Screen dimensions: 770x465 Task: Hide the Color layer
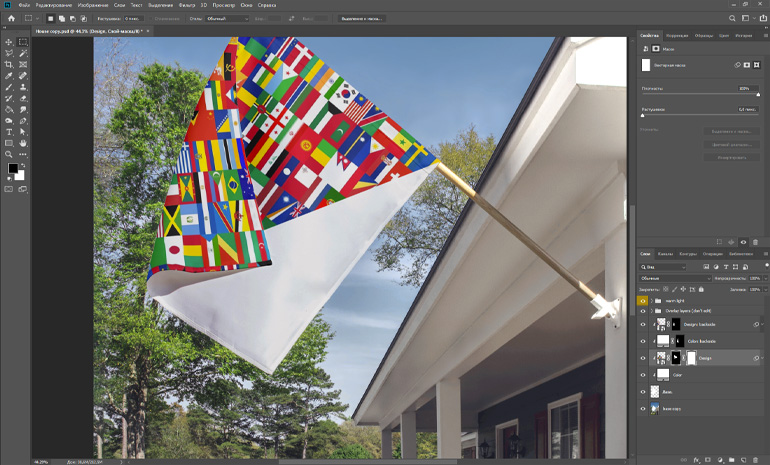click(642, 375)
